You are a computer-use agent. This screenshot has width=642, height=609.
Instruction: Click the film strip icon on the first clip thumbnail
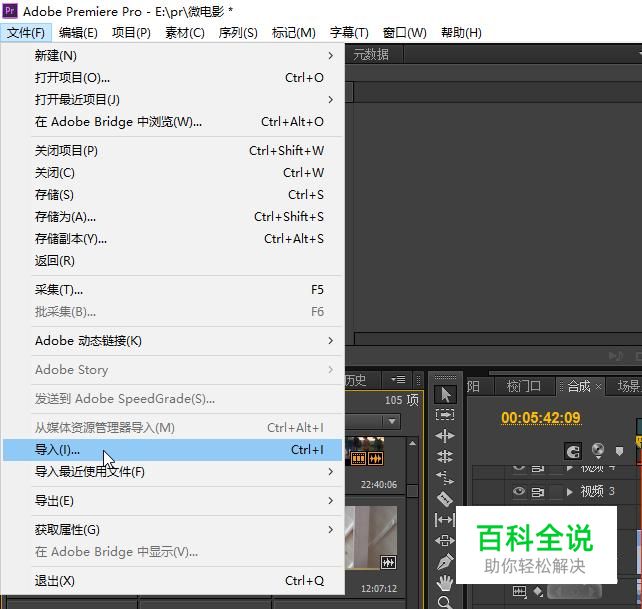(x=358, y=459)
